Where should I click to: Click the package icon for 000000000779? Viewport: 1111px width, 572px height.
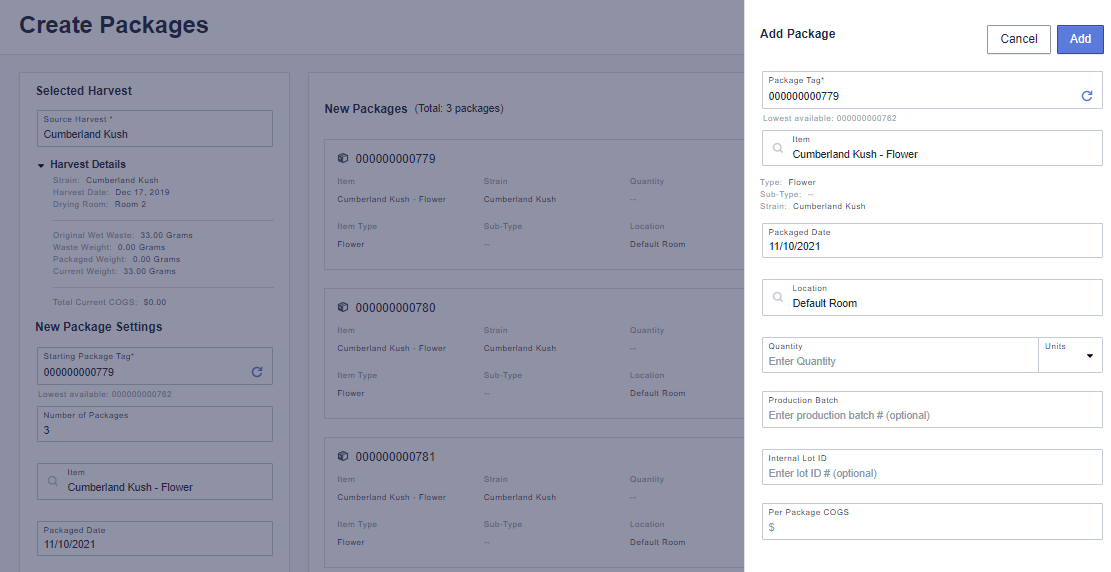click(x=343, y=158)
